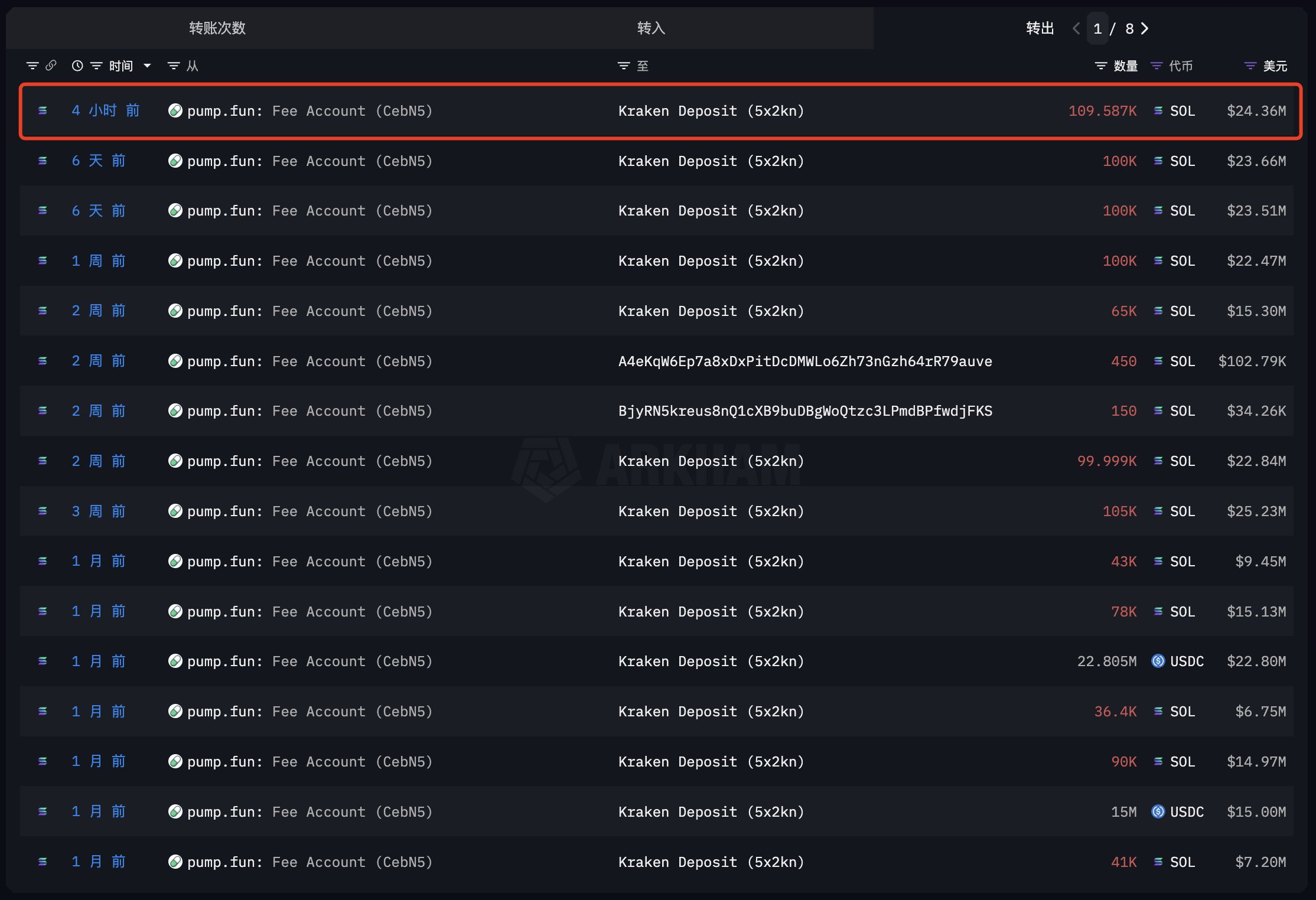Screen dimensions: 1316x900
Task: Click the purple filter icon for 代币
Action: tap(1157, 66)
